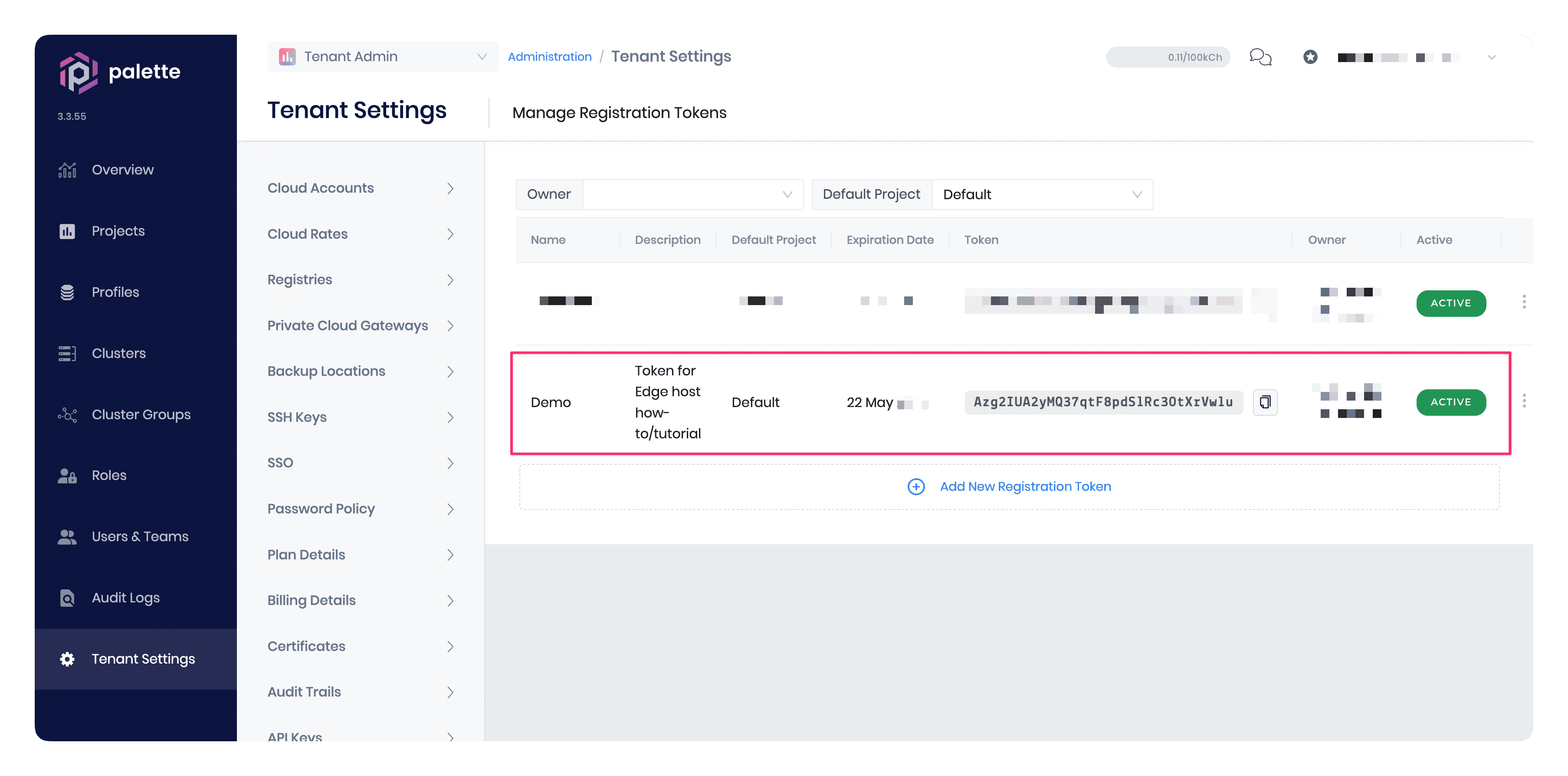Click the Token column header
Screen dimensions: 1568x776
pyautogui.click(x=981, y=240)
